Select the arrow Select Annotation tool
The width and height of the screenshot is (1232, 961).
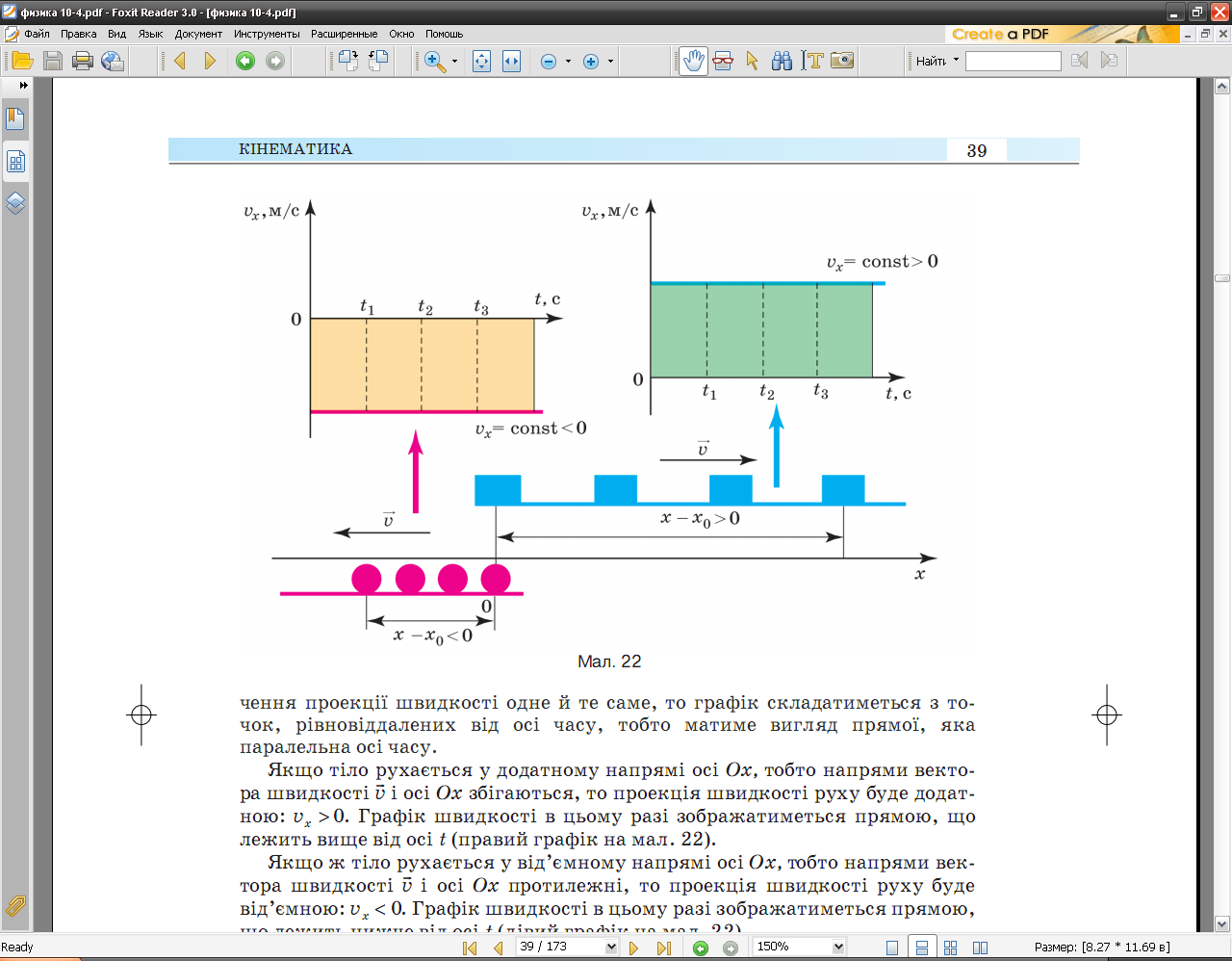pyautogui.click(x=753, y=61)
